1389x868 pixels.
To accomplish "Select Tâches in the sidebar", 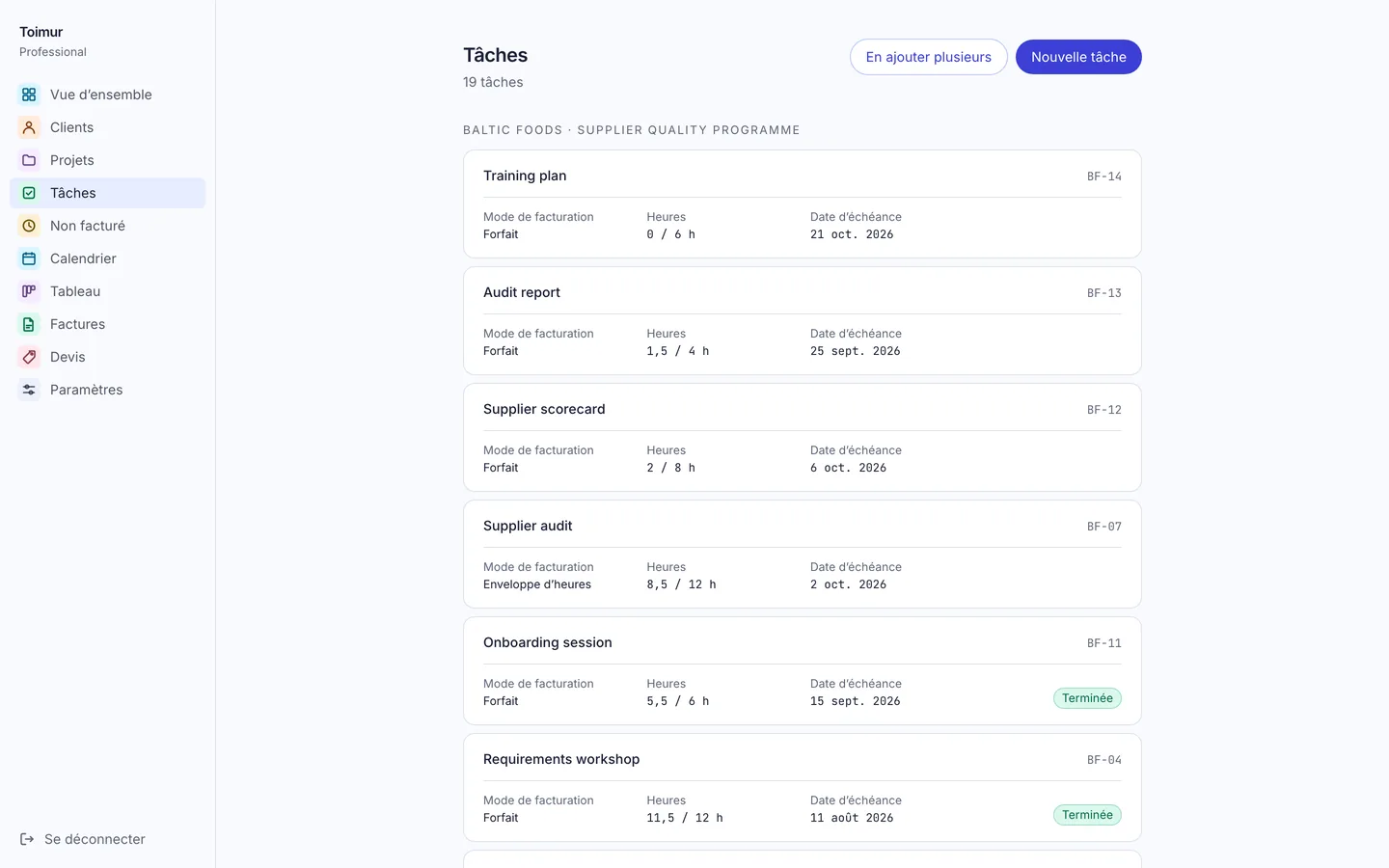I will tap(108, 193).
